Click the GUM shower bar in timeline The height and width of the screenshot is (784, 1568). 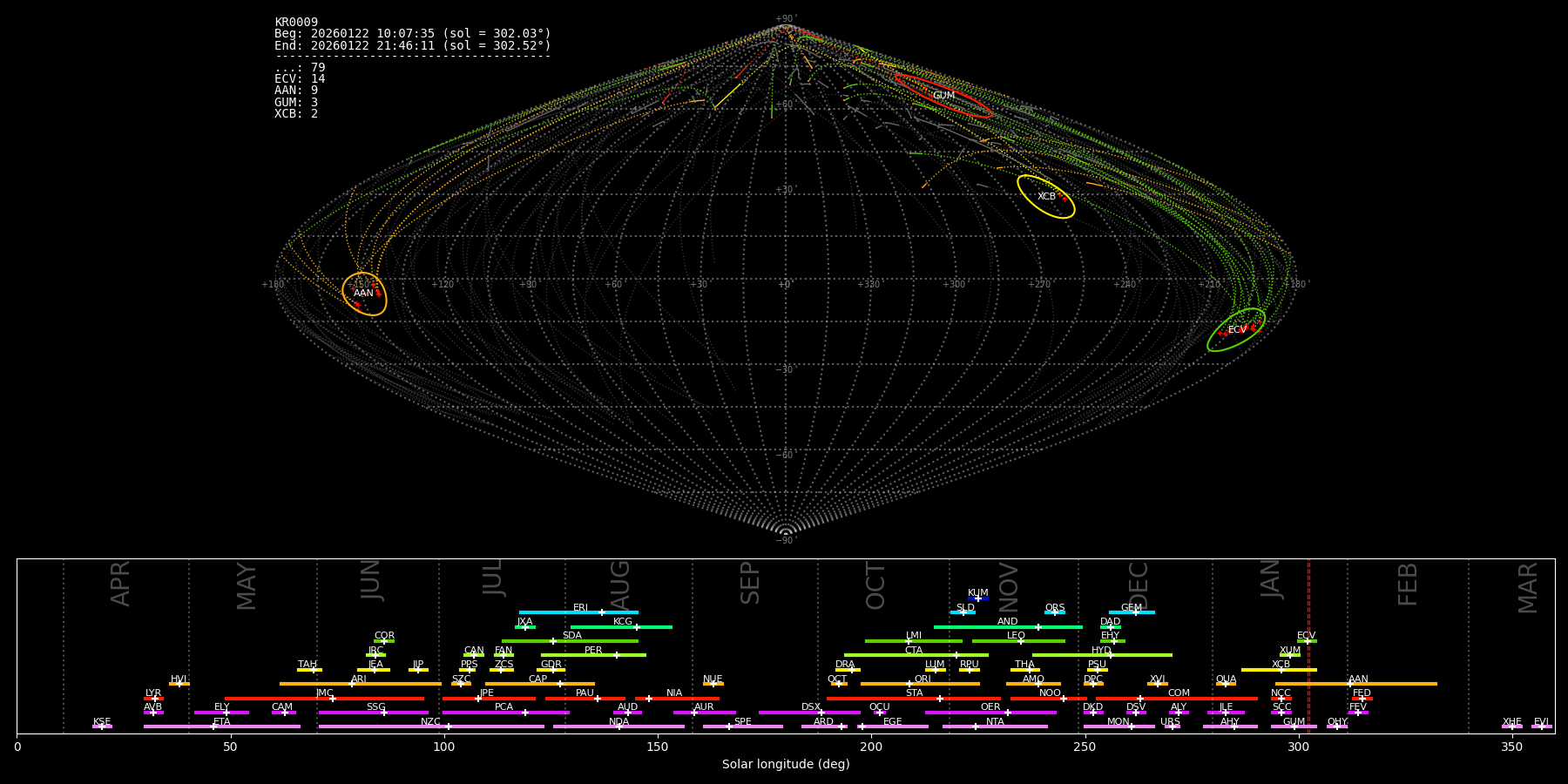coord(1294,727)
